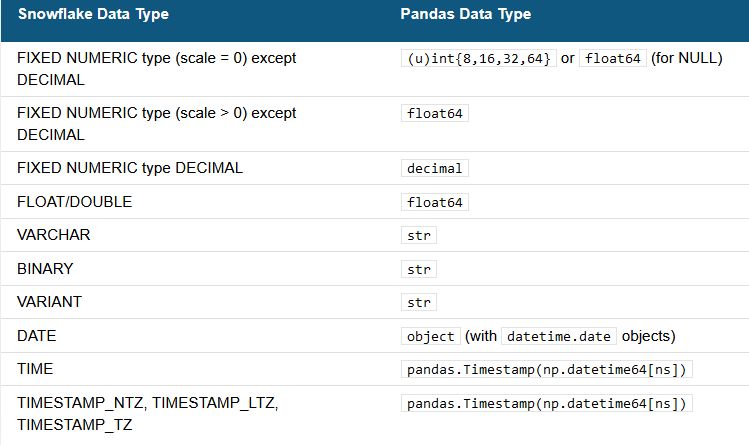This screenshot has width=749, height=445.
Task: Click the Pandas Data Type column header
Action: pyautogui.click(x=465, y=14)
